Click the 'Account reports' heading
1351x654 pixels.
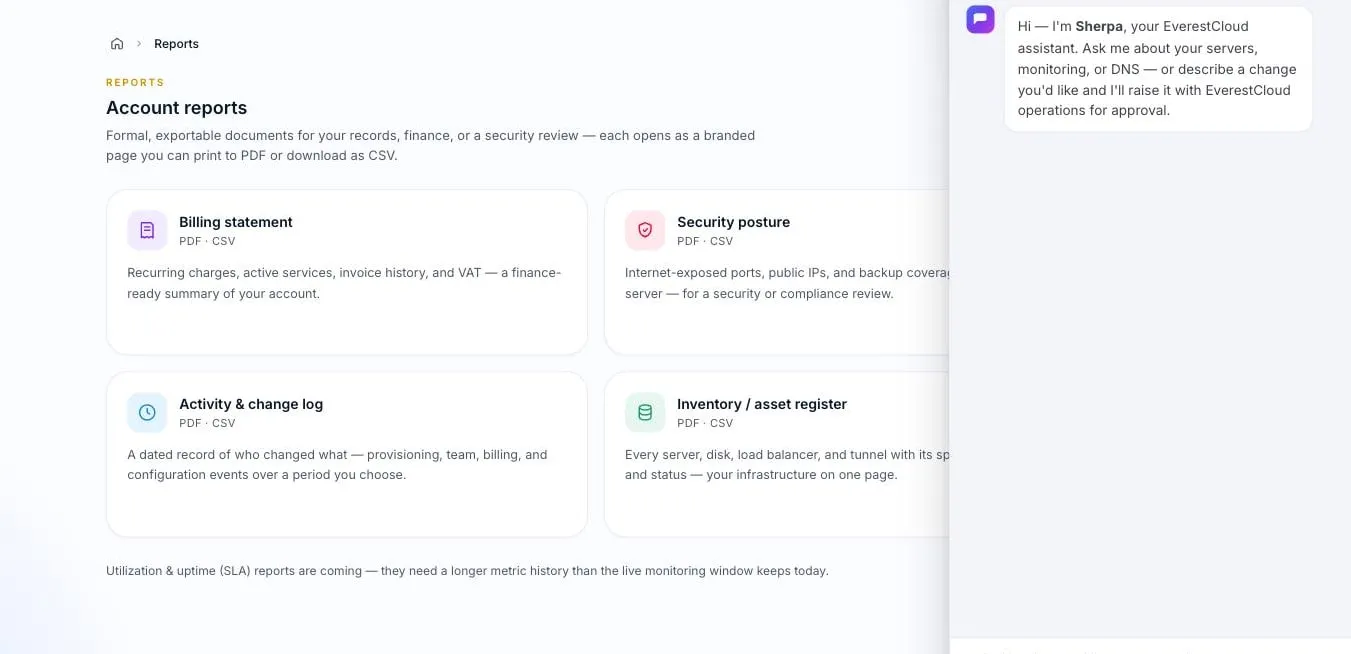pyautogui.click(x=176, y=108)
